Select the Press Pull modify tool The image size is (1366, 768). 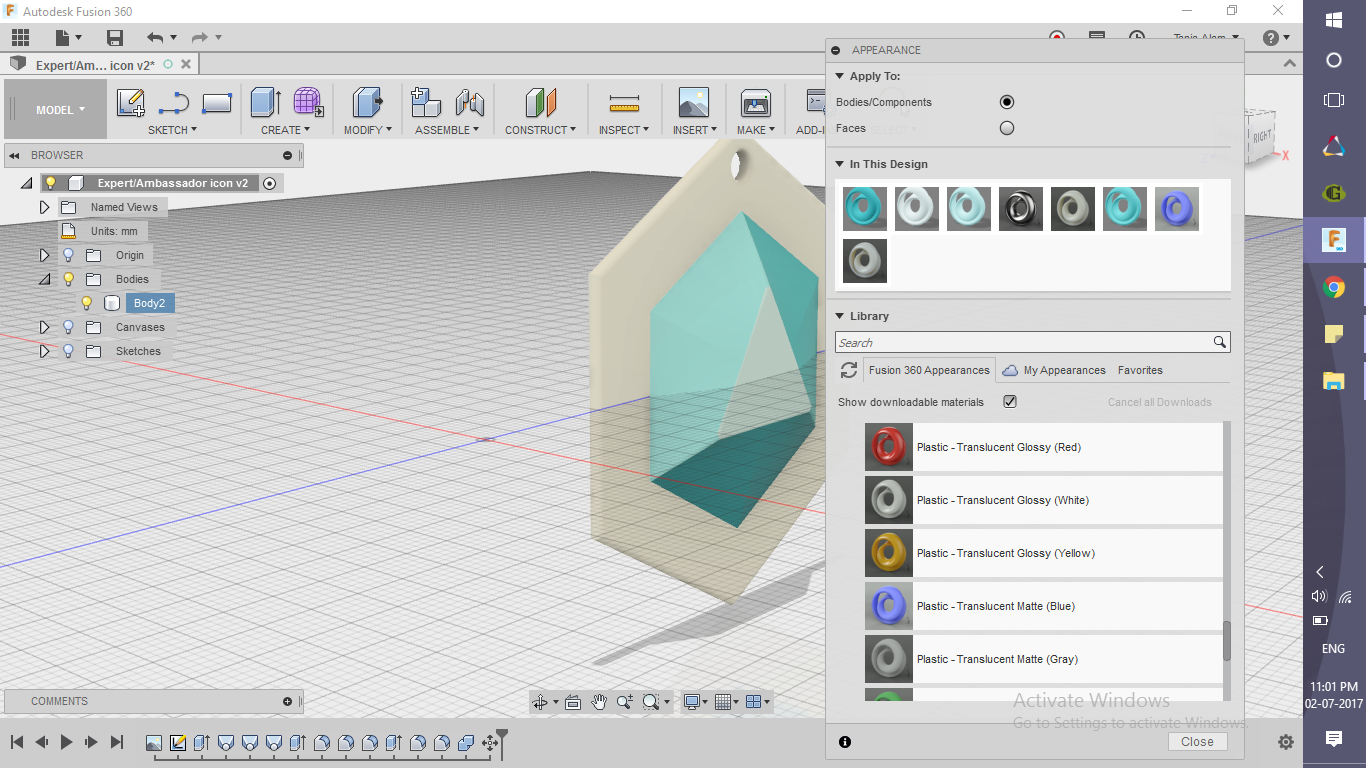[x=367, y=103]
